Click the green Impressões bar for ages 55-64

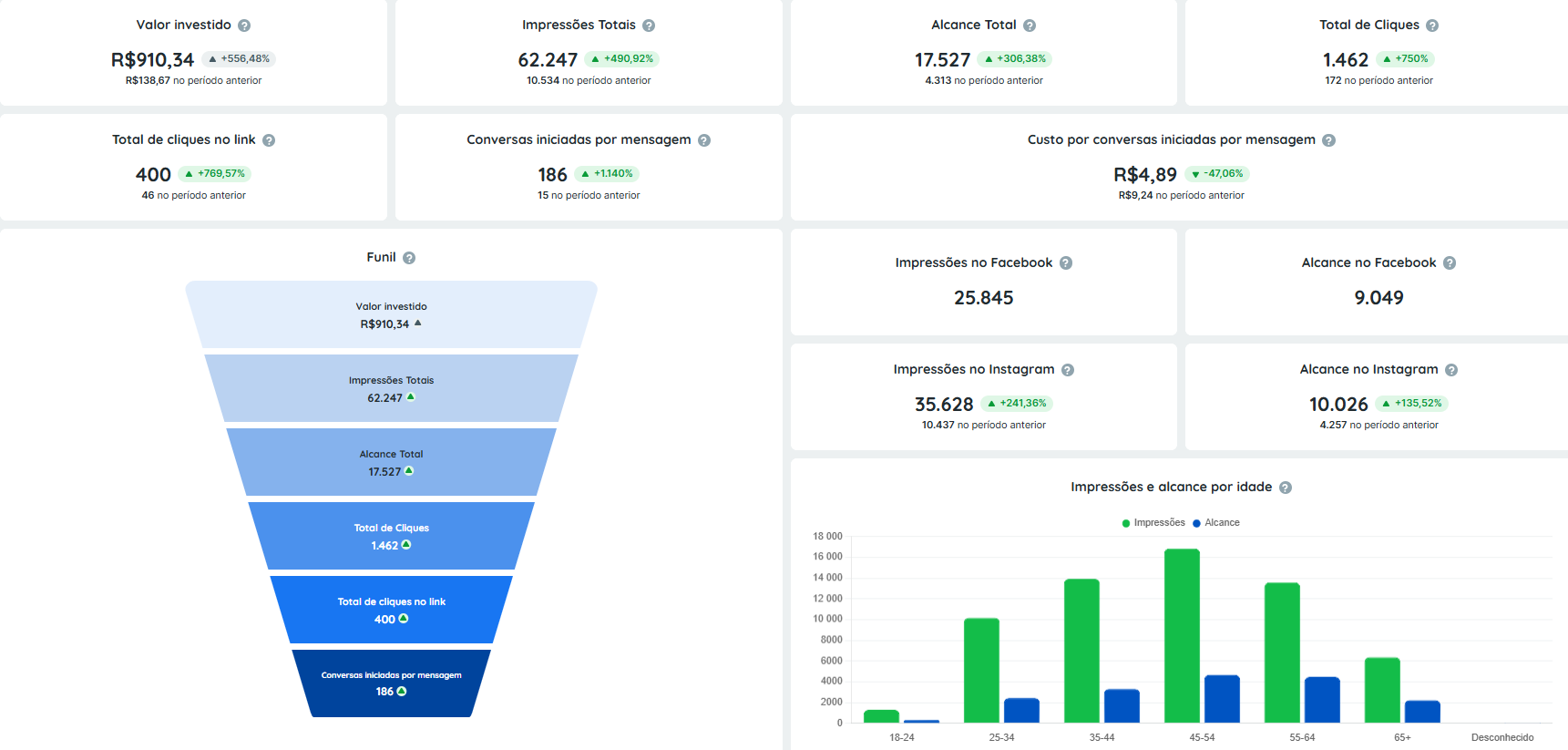[x=1282, y=652]
